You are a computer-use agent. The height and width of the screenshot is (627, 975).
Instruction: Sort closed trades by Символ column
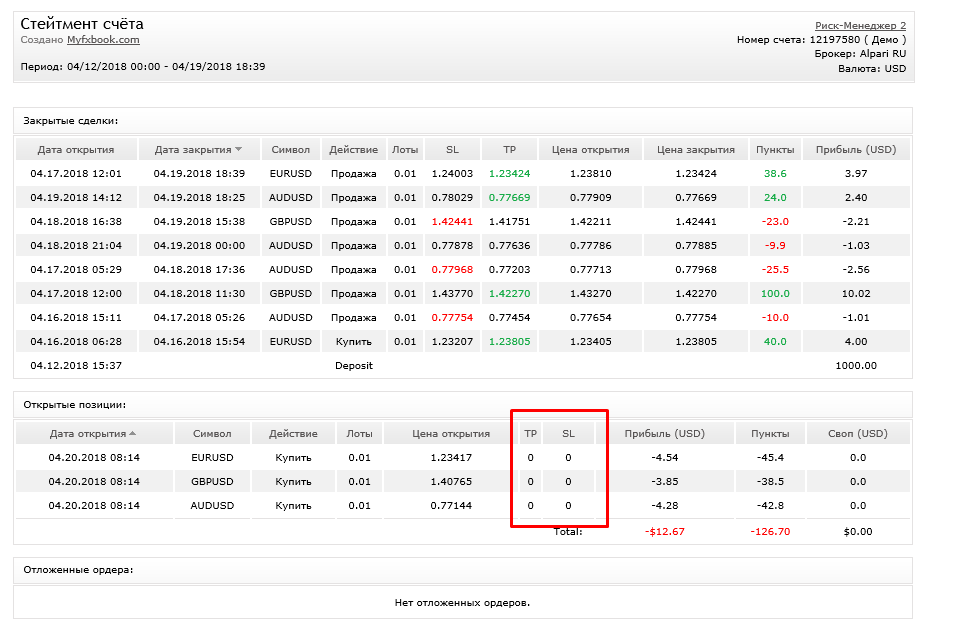pyautogui.click(x=290, y=150)
